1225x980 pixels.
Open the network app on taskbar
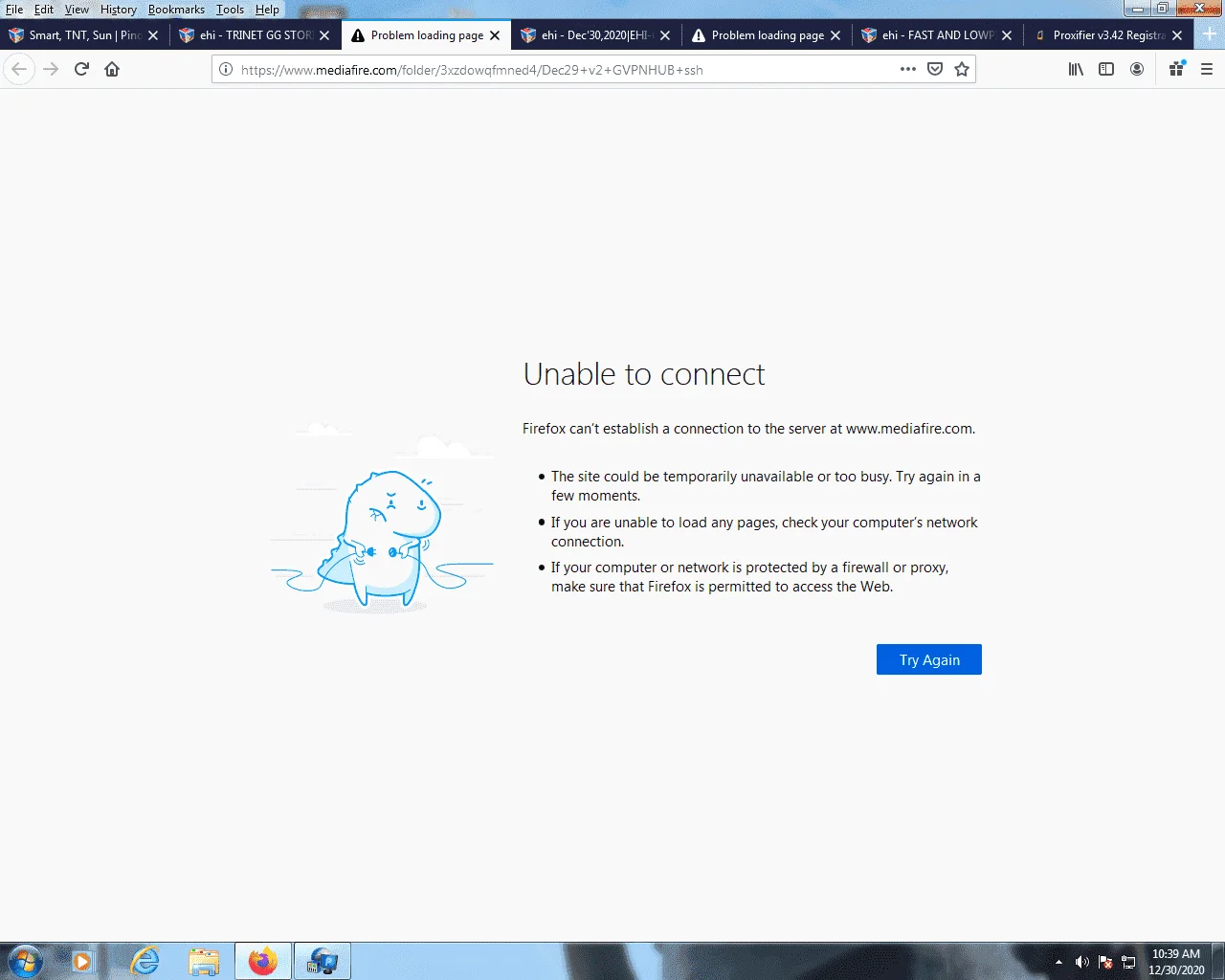tap(322, 961)
